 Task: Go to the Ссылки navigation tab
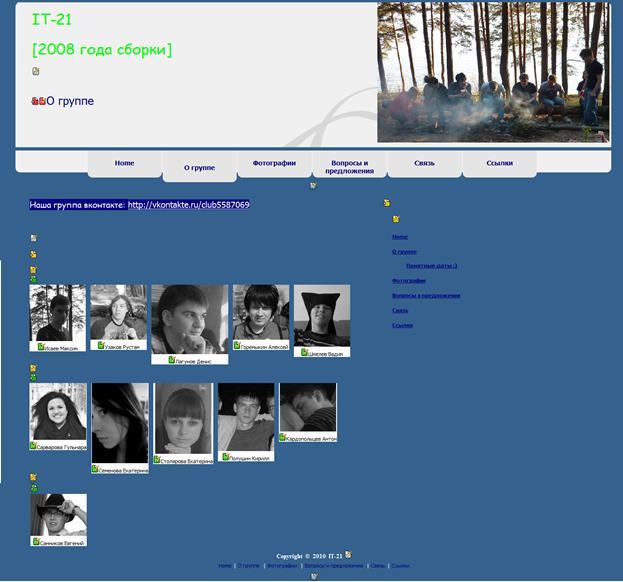[x=499, y=163]
